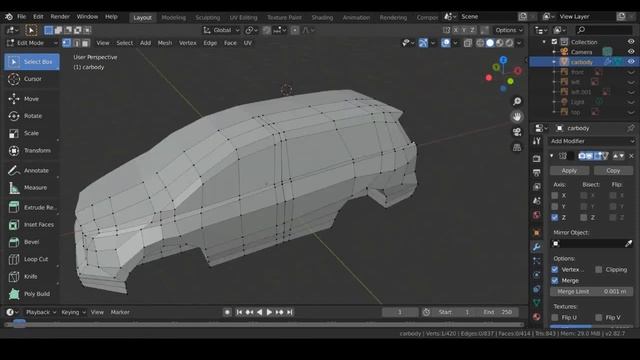Screen dimensions: 640x360
Task: Activate the Bevel tool
Action: pos(32,242)
